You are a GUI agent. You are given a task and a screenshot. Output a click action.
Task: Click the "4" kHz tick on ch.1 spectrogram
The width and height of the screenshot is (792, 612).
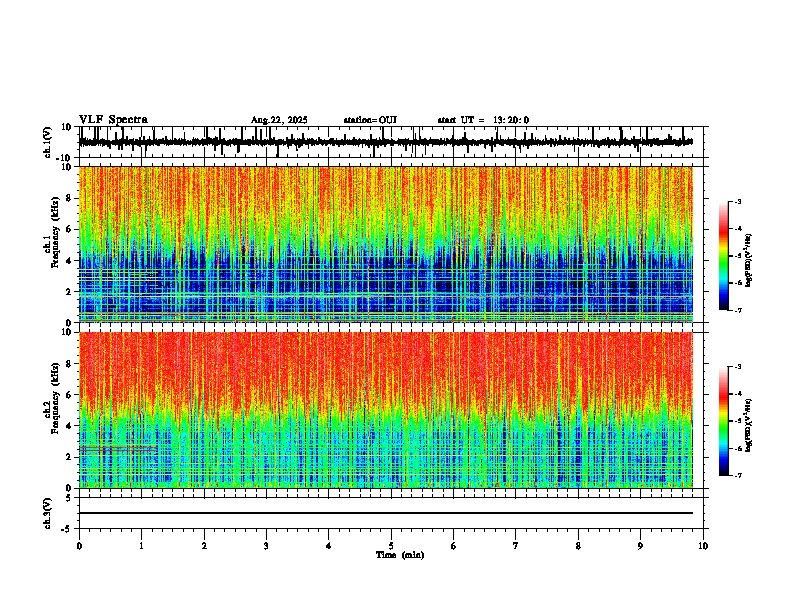70,261
